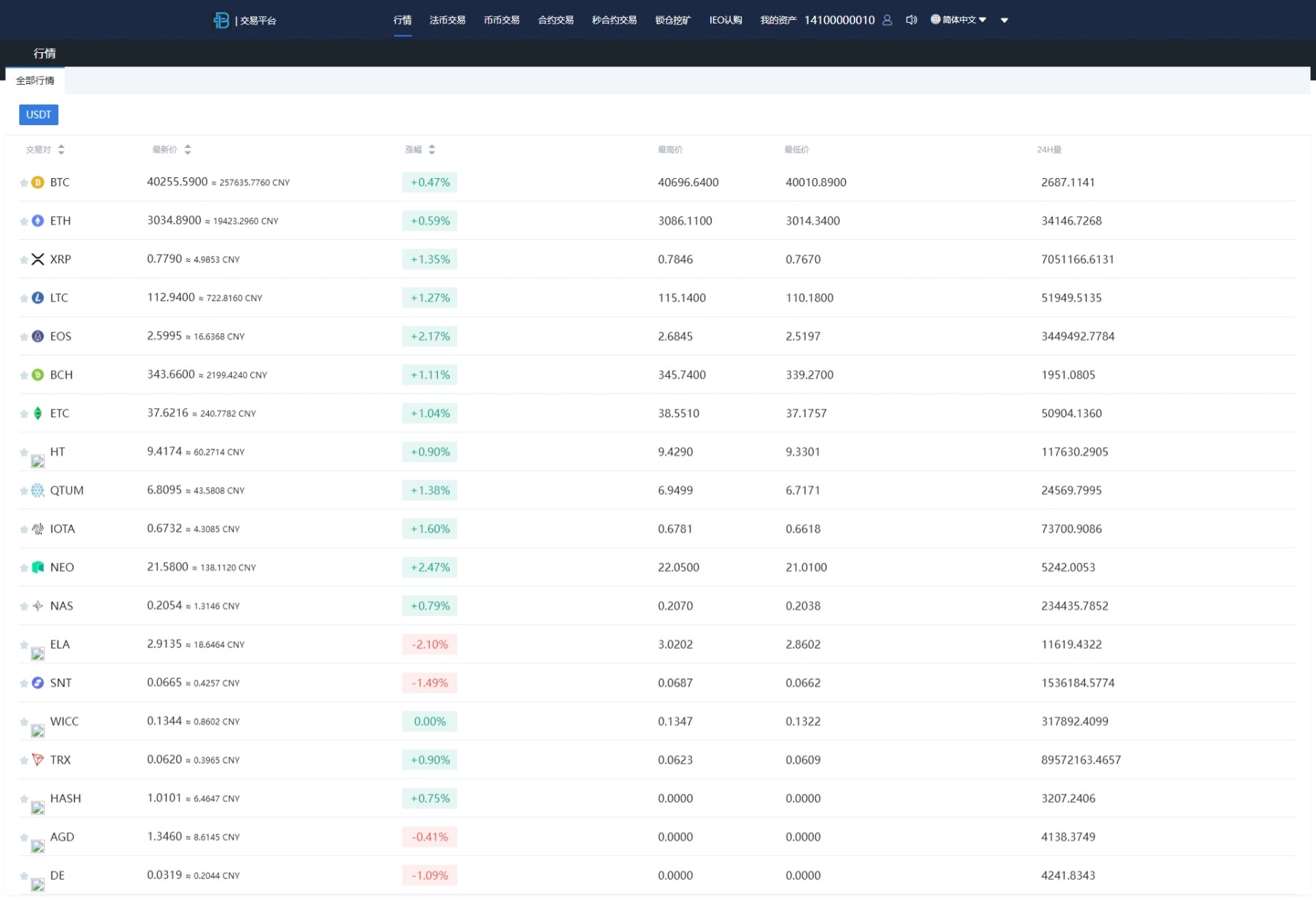Toggle favorite star for EOS

[x=24, y=337]
